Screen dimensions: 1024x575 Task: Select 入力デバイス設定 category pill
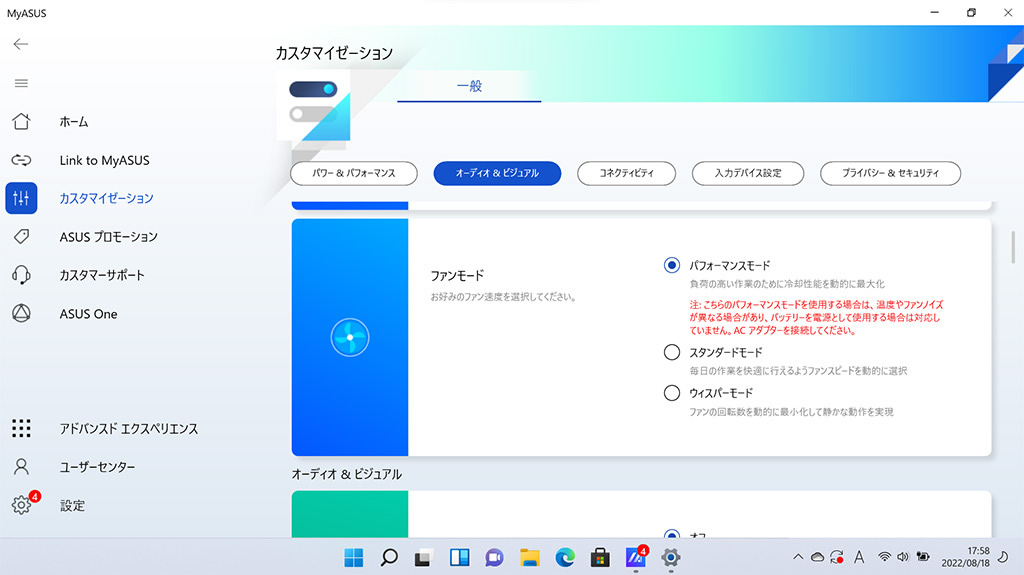pos(748,173)
